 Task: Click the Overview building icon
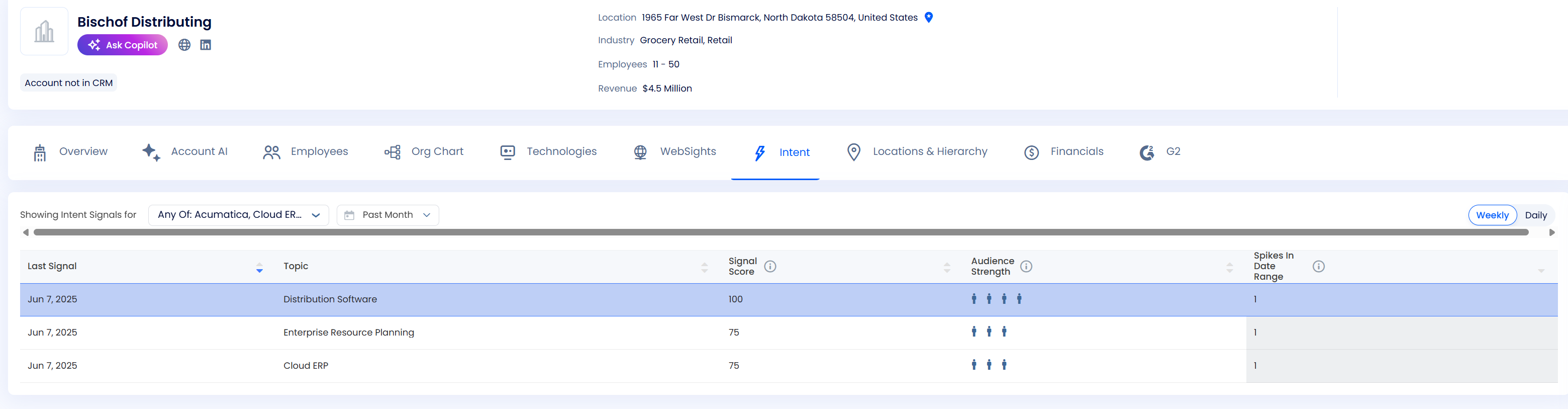pos(40,152)
